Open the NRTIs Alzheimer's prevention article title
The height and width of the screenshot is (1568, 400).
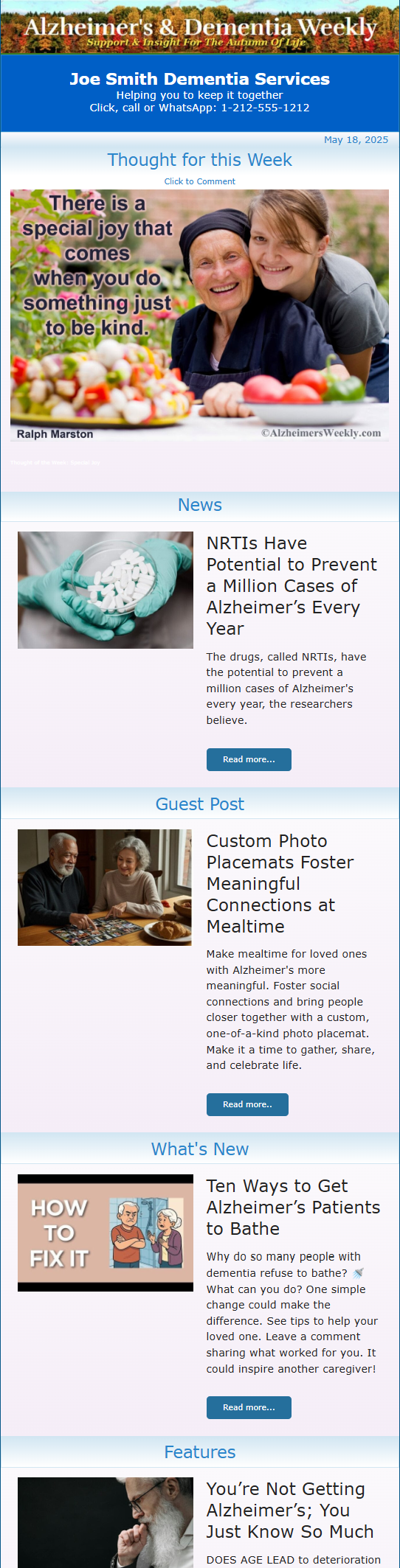tap(292, 586)
